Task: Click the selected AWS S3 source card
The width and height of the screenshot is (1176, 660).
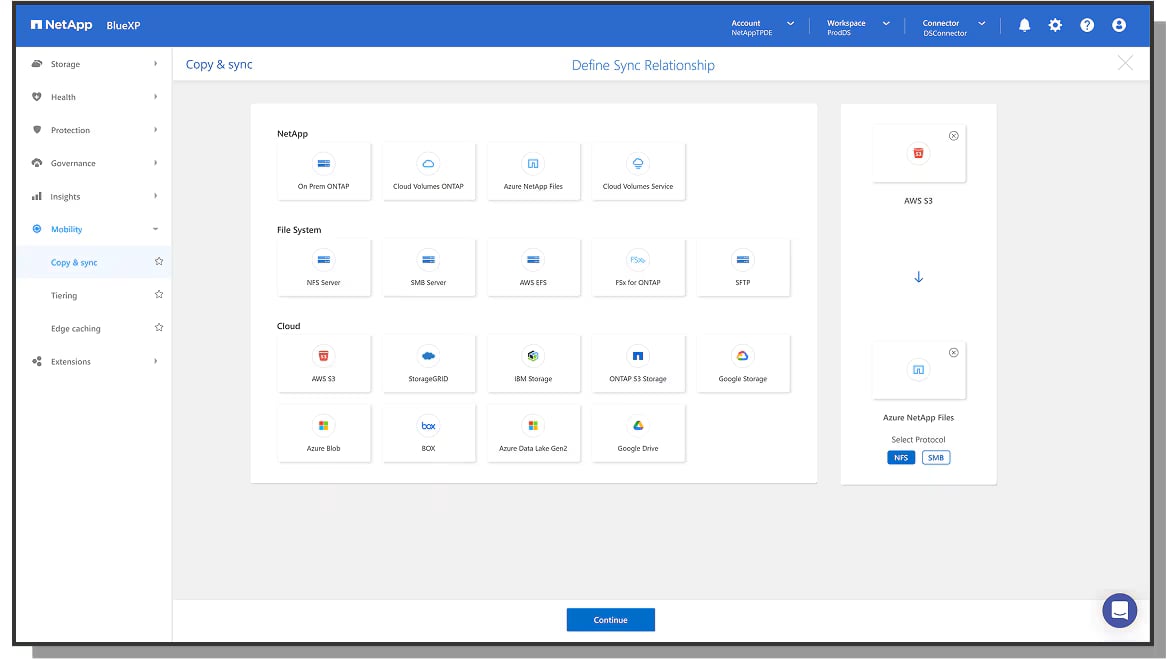Action: coord(919,154)
